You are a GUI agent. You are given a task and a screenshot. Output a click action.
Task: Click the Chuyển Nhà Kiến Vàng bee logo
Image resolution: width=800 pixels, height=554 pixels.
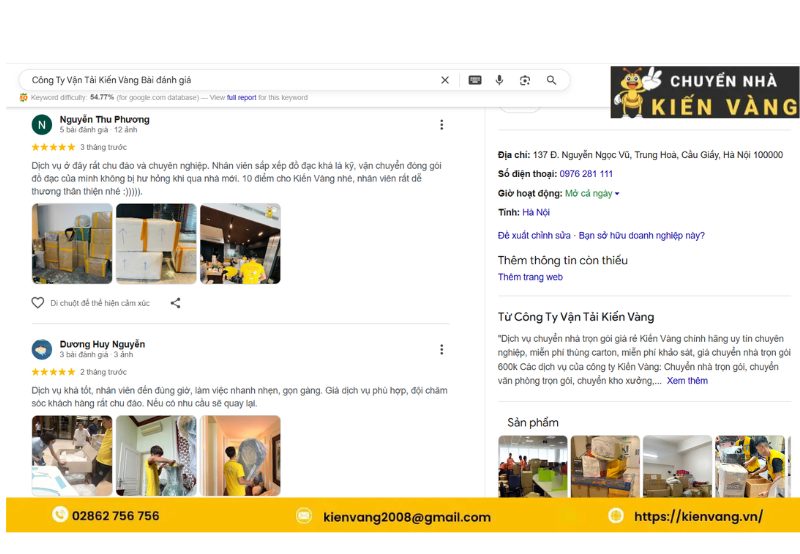tap(705, 92)
